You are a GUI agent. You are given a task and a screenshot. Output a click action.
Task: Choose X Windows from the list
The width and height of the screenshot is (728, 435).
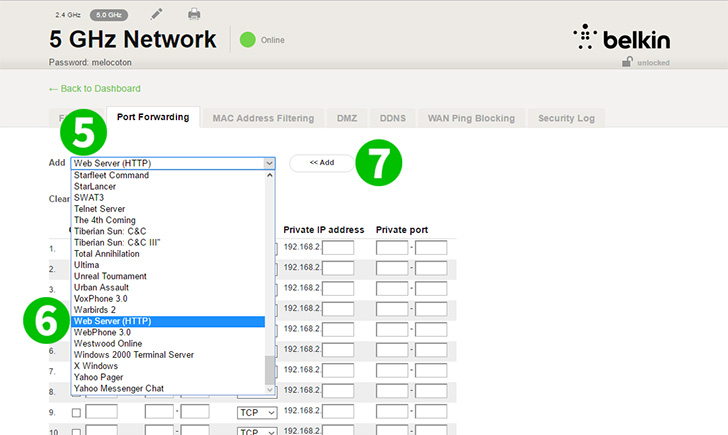pyautogui.click(x=168, y=366)
